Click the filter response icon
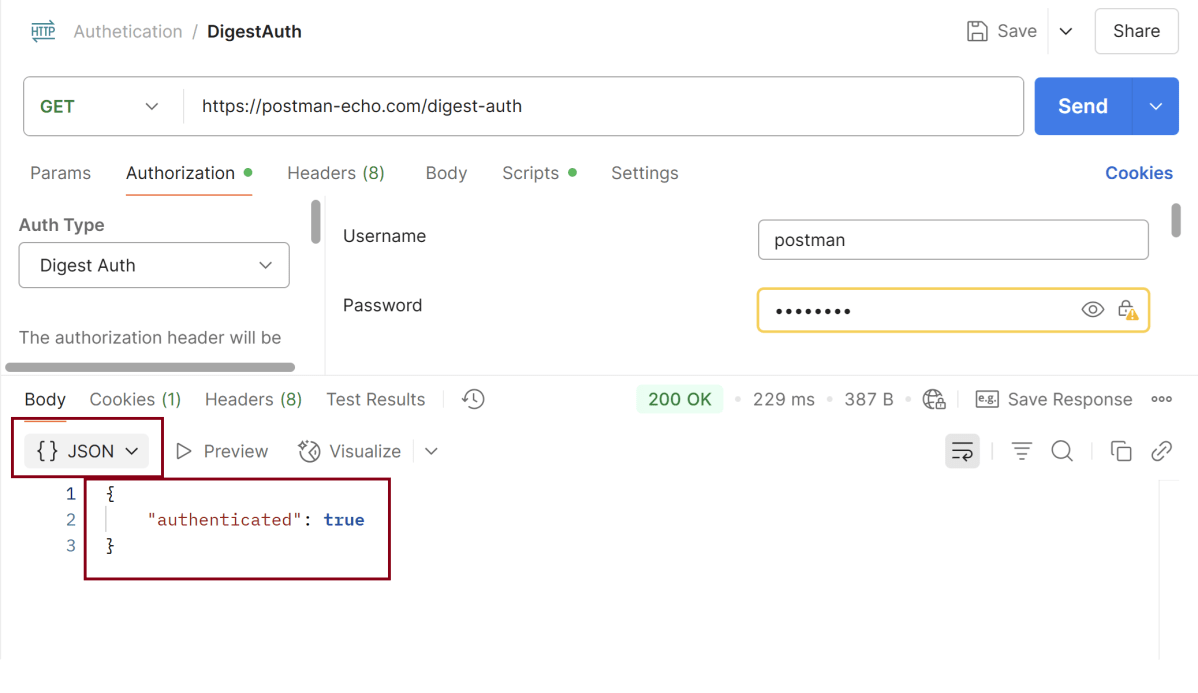 (1021, 451)
